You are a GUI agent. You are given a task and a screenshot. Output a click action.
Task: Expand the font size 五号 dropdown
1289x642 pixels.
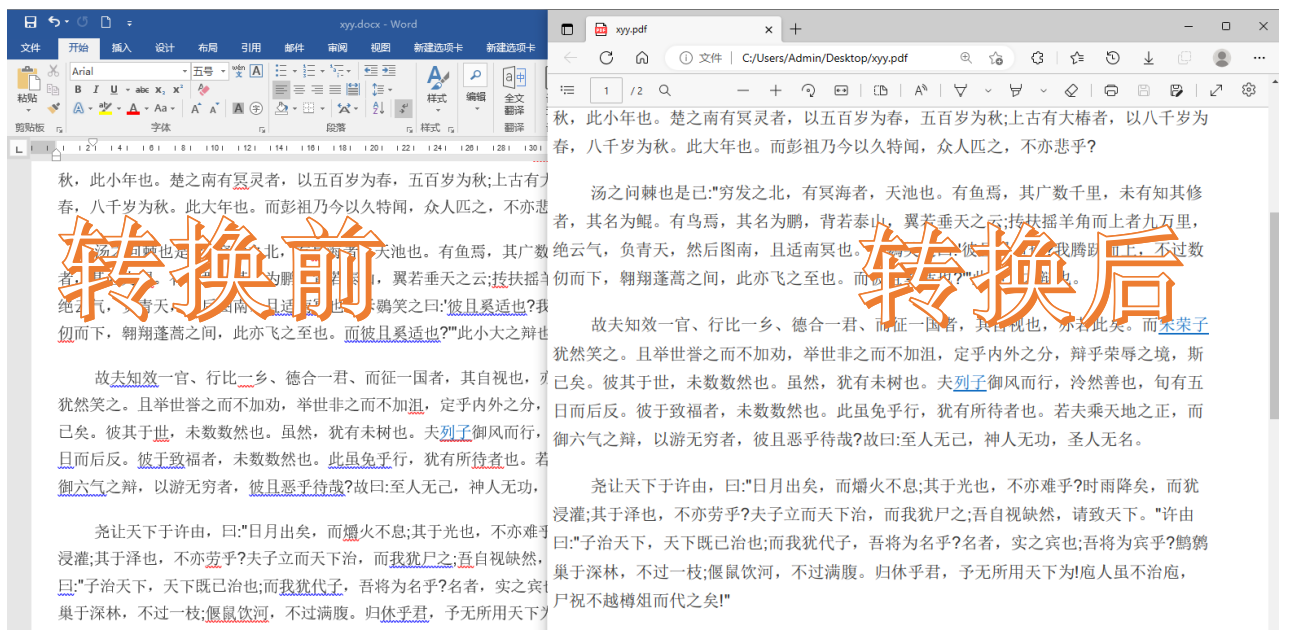(x=220, y=71)
